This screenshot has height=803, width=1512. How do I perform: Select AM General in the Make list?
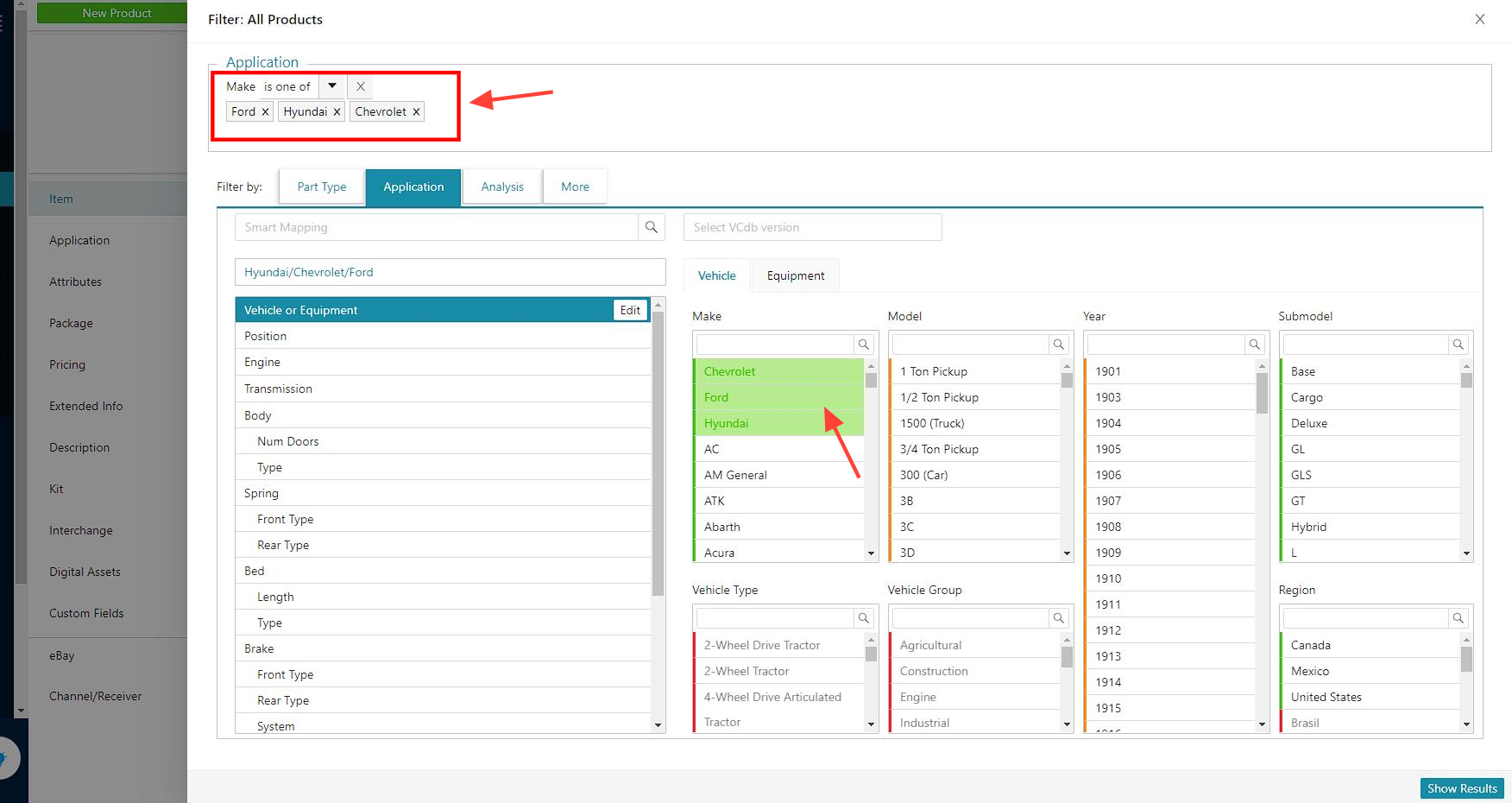click(x=778, y=475)
